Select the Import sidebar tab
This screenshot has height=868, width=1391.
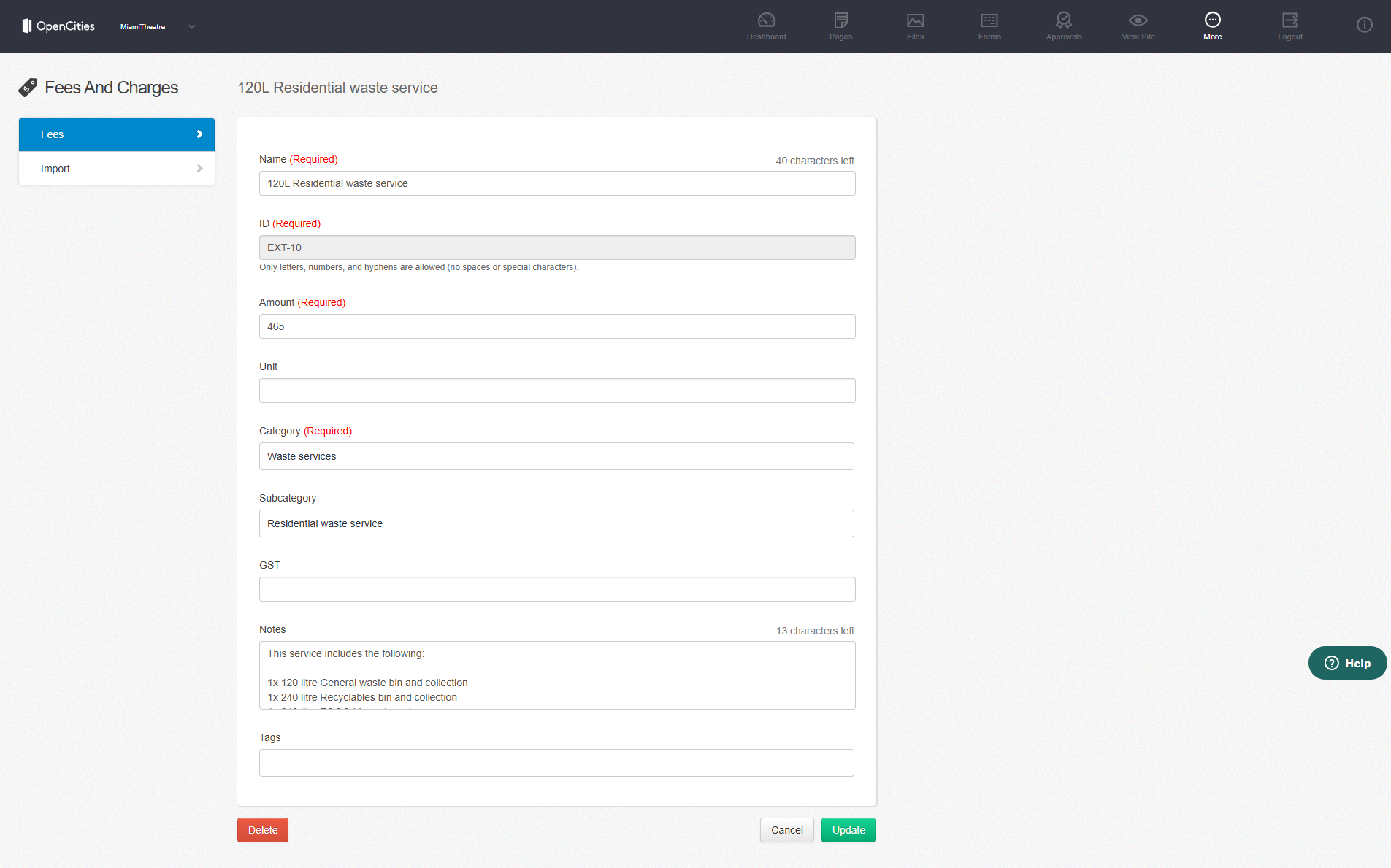click(117, 169)
